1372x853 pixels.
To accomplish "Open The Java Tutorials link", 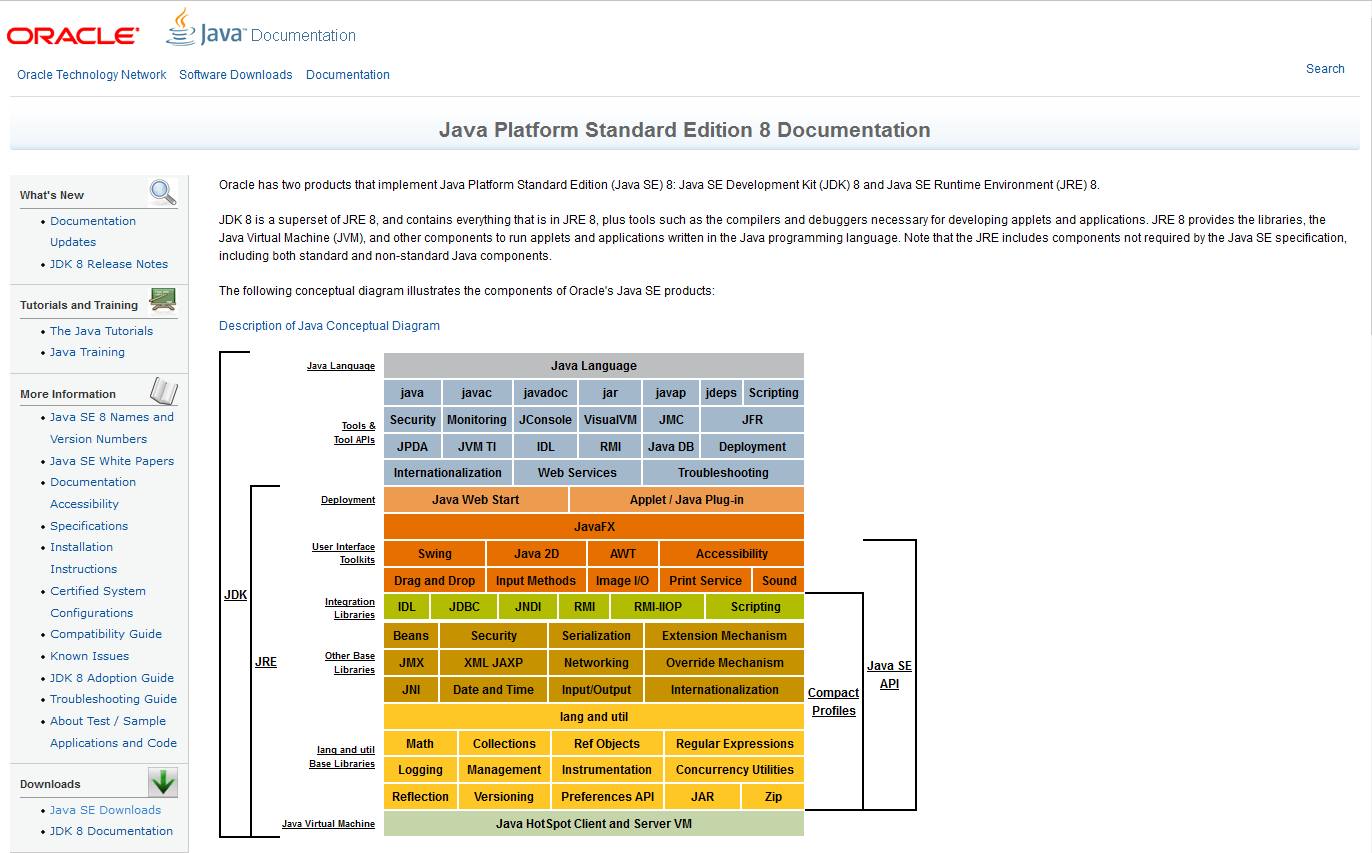I will (102, 331).
